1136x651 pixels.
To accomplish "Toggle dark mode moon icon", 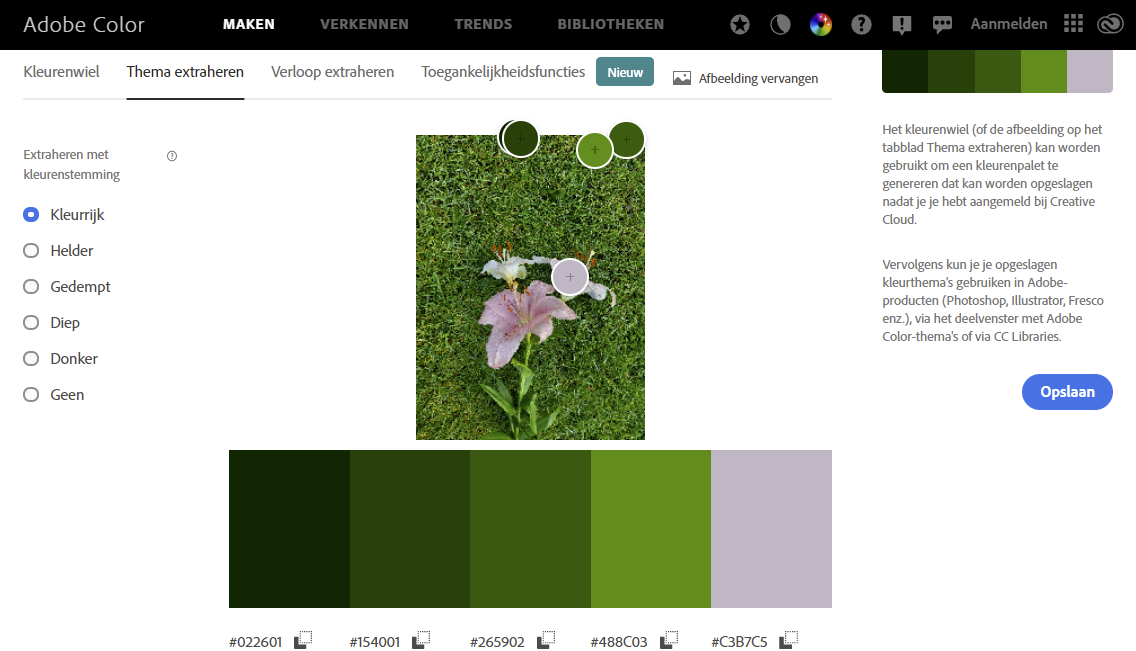I will [x=780, y=25].
